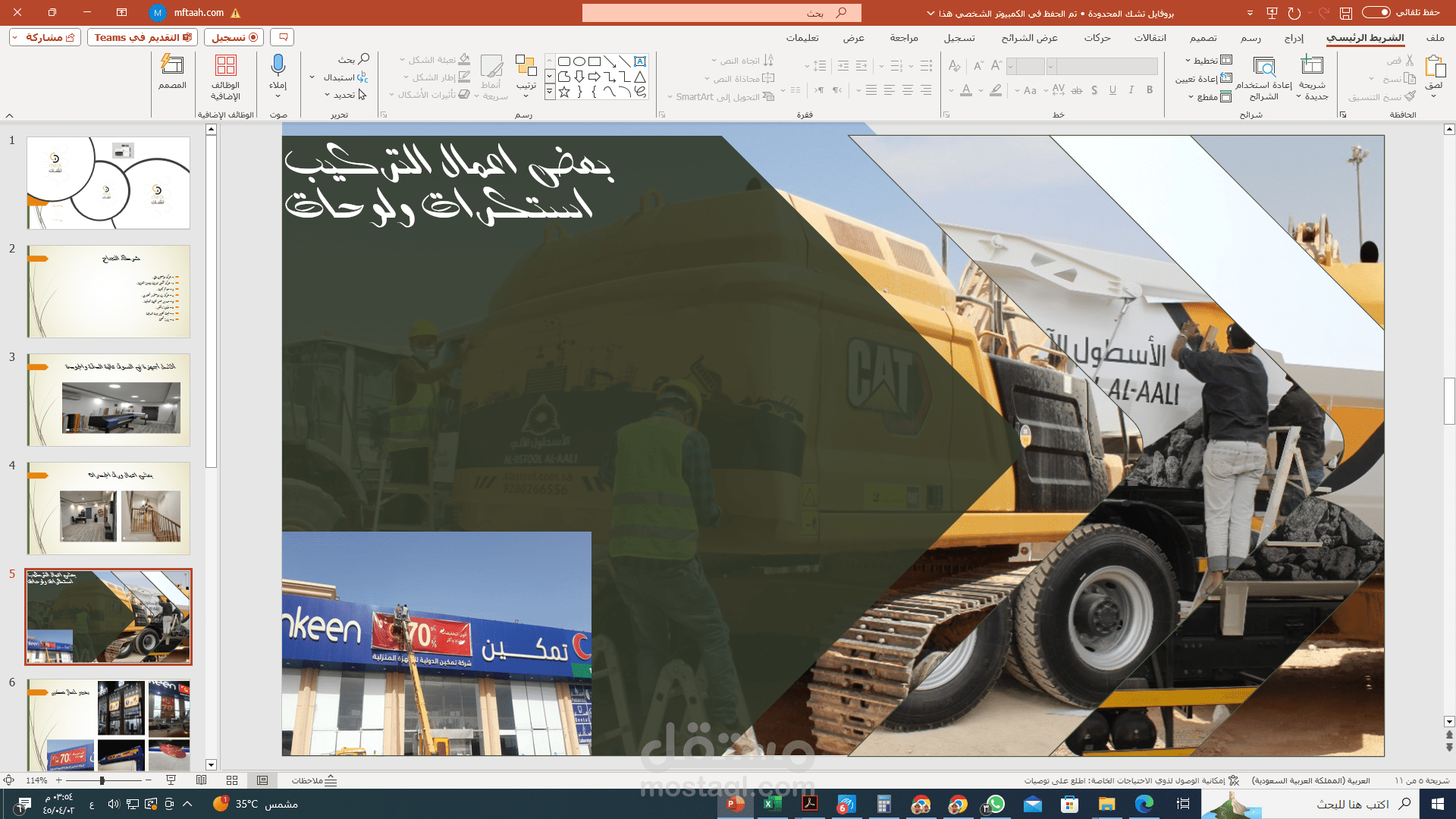1456x819 pixels.
Task: Toggle the AutoSave (حفظ تلقائي) switch
Action: [1376, 12]
